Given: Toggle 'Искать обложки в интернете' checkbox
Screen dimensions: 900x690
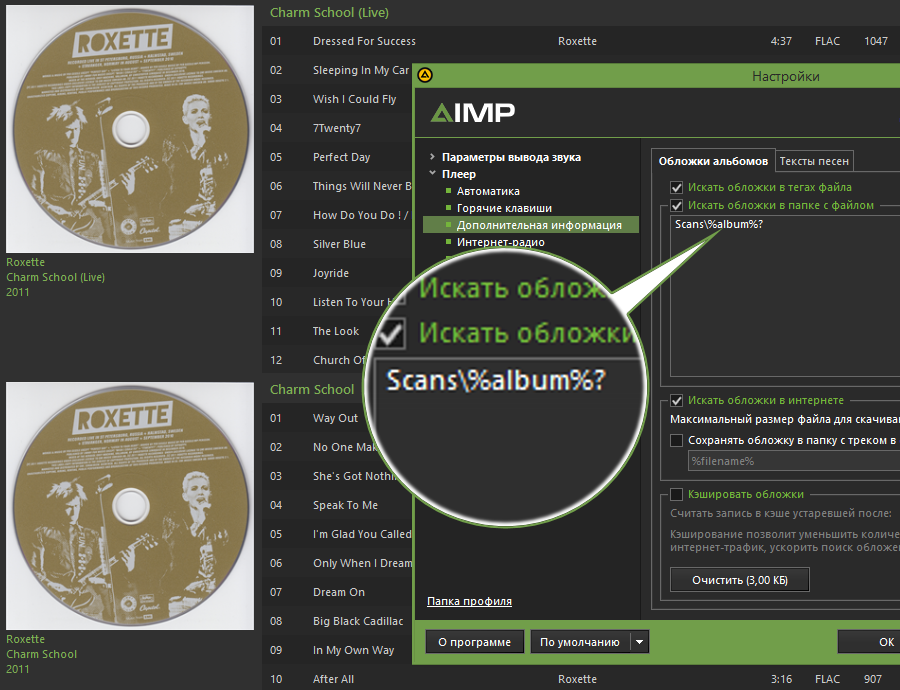Looking at the screenshot, I should (676, 401).
